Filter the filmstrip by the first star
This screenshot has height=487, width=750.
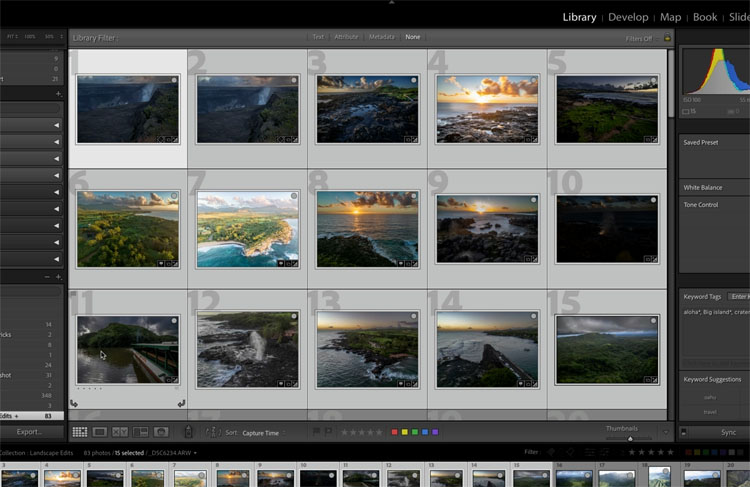click(632, 452)
